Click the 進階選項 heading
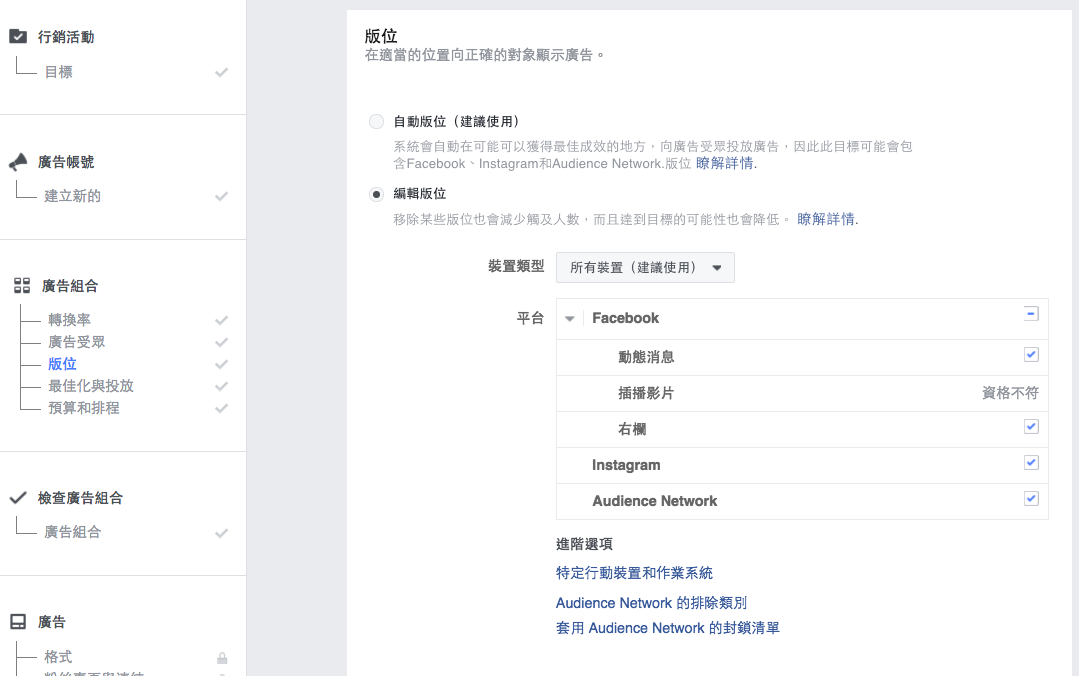The width and height of the screenshot is (1079, 676). tap(584, 544)
